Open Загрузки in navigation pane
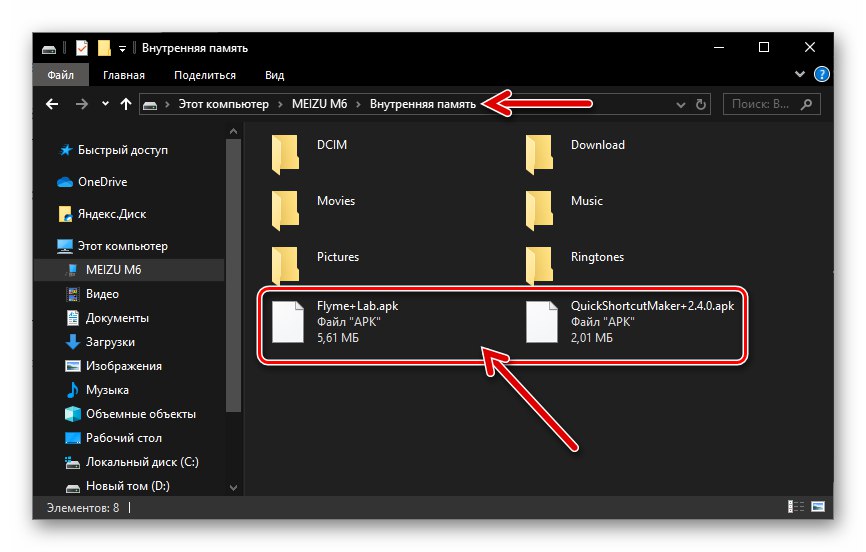 click(110, 342)
